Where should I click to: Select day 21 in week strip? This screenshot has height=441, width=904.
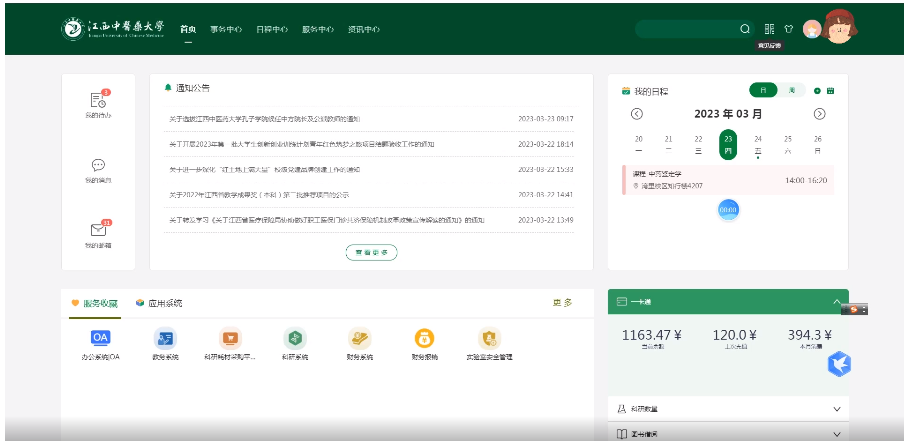(669, 144)
